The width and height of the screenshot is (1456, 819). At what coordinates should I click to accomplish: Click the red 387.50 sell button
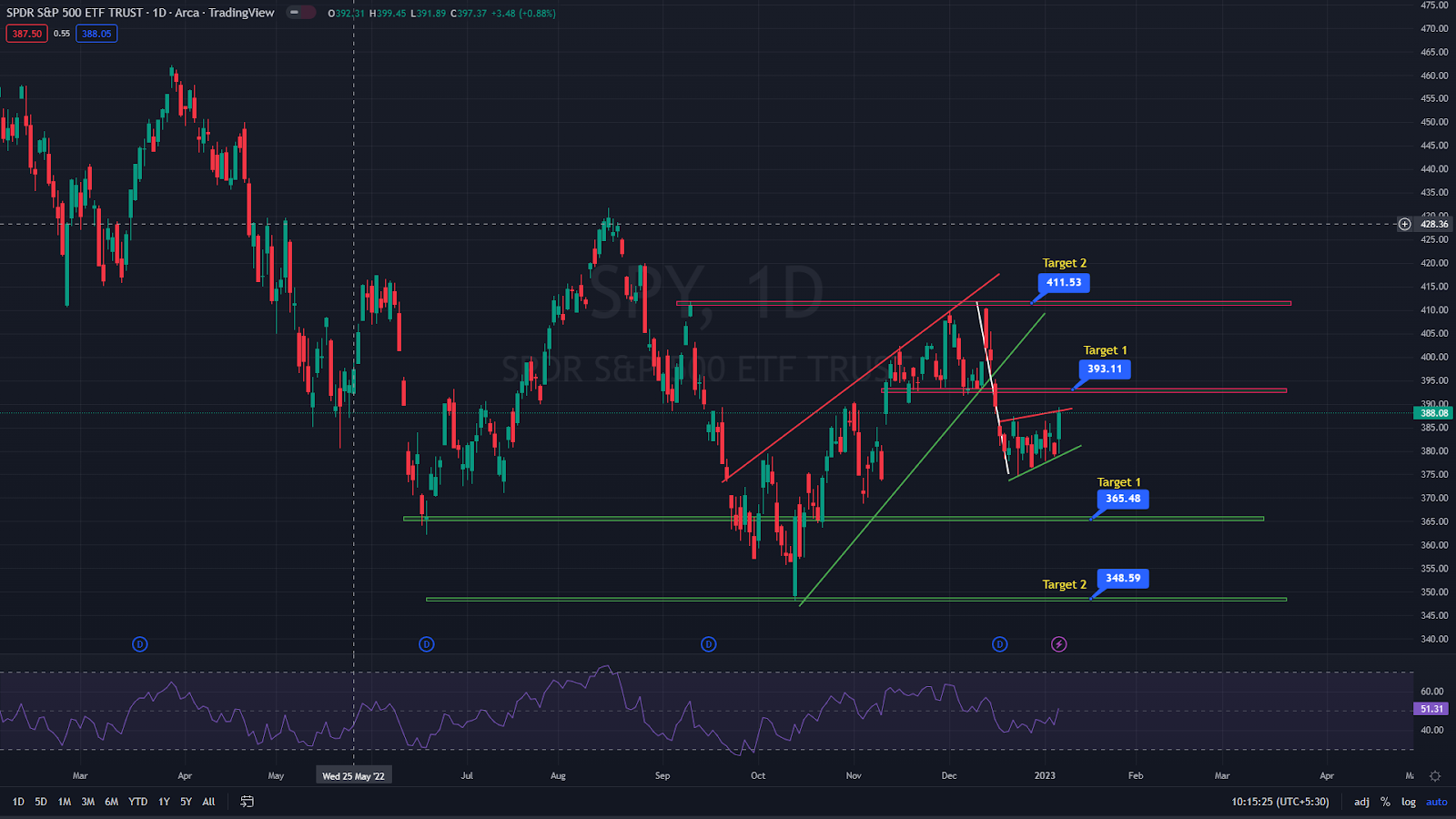[26, 34]
